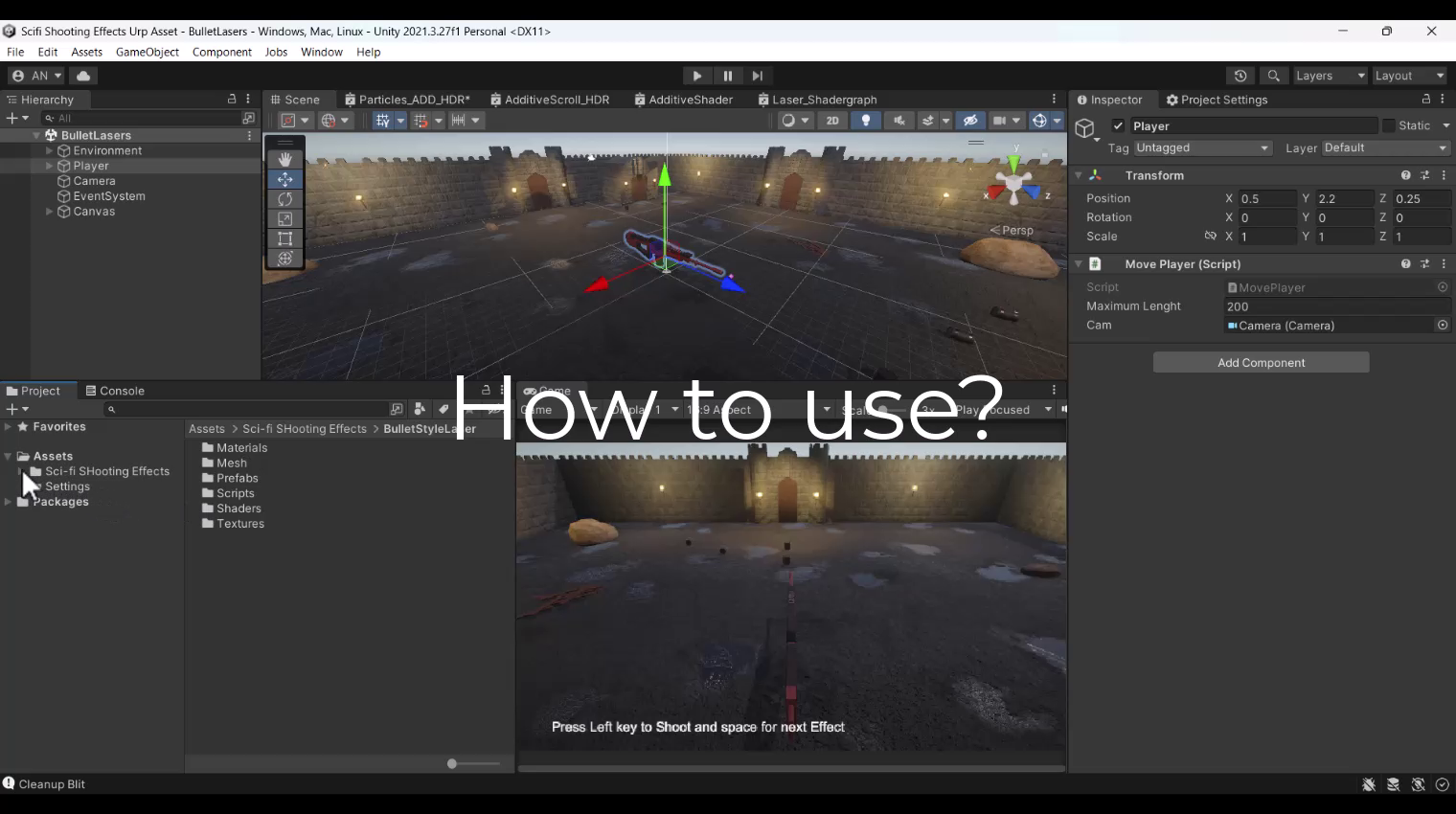Toggle scene visibility (hidden eye) icon
Screen dimensions: 1456x814
pyautogui.click(x=969, y=121)
